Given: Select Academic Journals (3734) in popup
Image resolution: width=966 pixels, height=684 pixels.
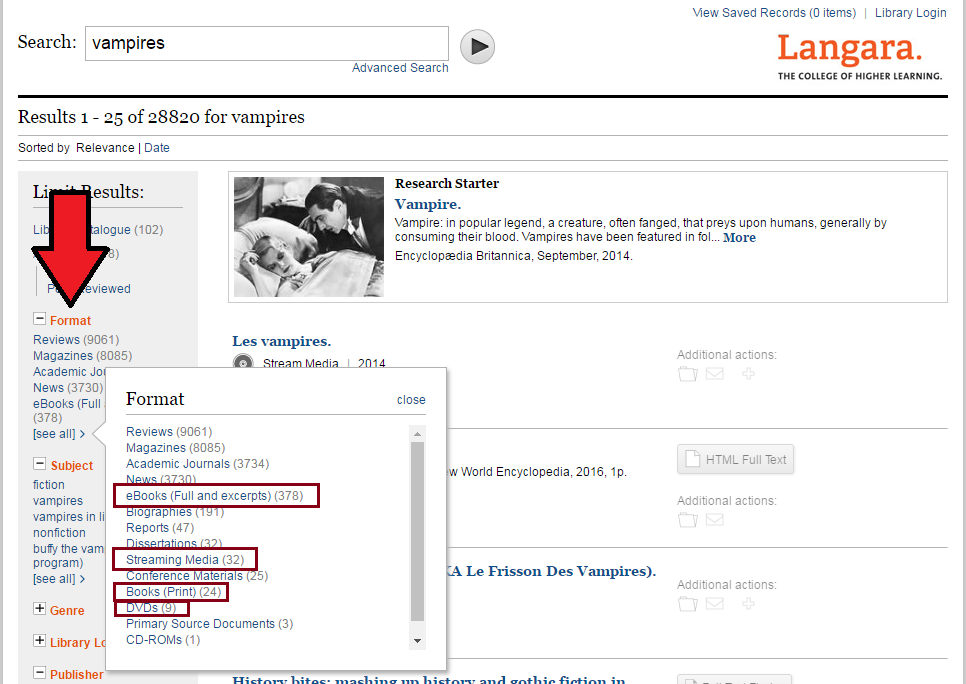Looking at the screenshot, I should 197,464.
